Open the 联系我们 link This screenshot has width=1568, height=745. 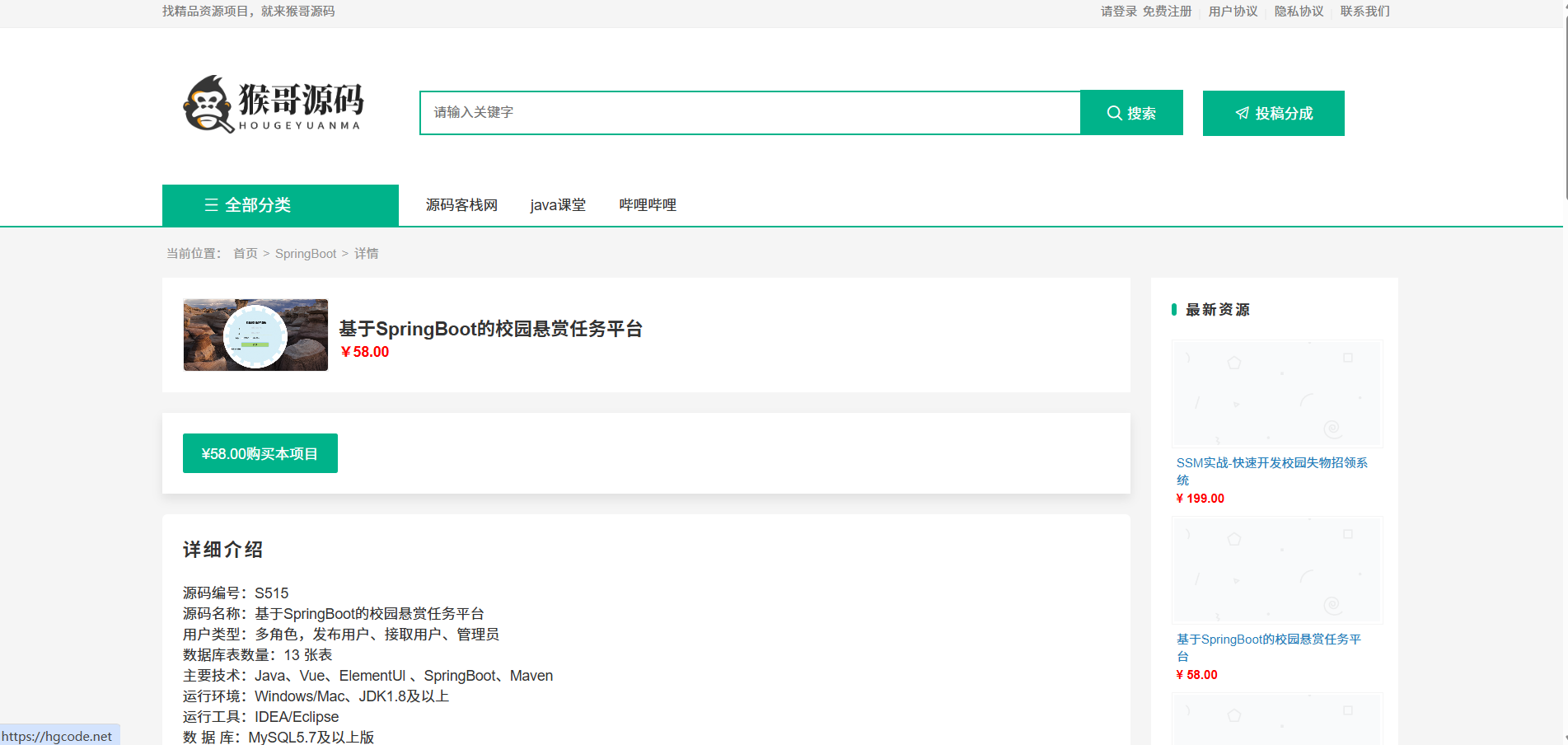(x=1364, y=12)
